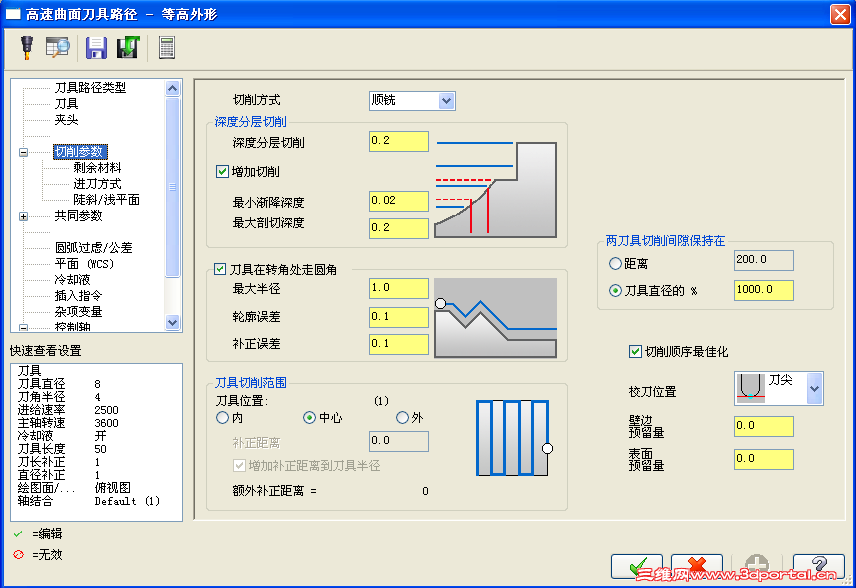Click the 最小渐降深度 field 0.02
The width and height of the screenshot is (856, 588).
click(x=399, y=201)
